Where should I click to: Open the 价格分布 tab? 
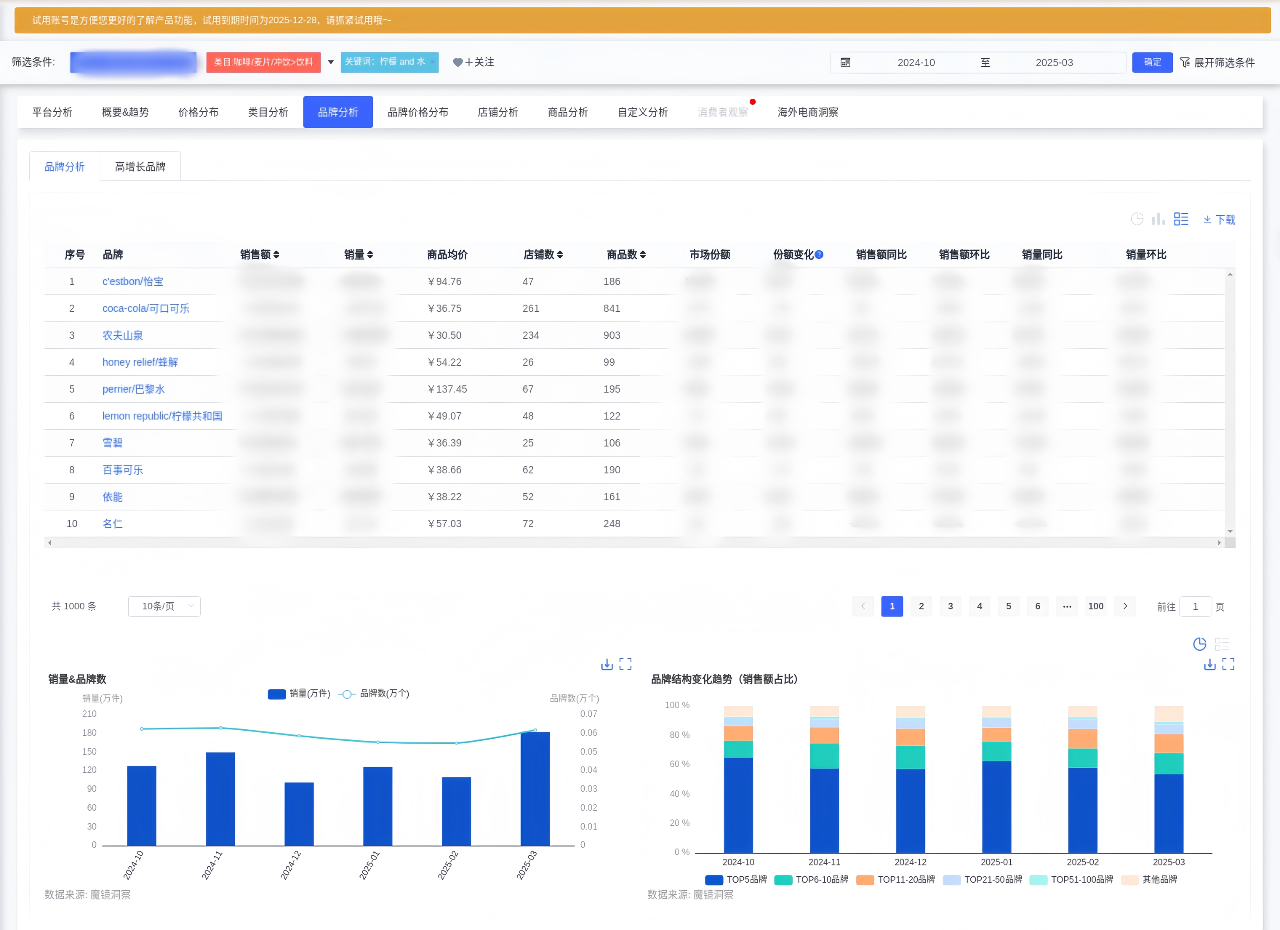[198, 112]
